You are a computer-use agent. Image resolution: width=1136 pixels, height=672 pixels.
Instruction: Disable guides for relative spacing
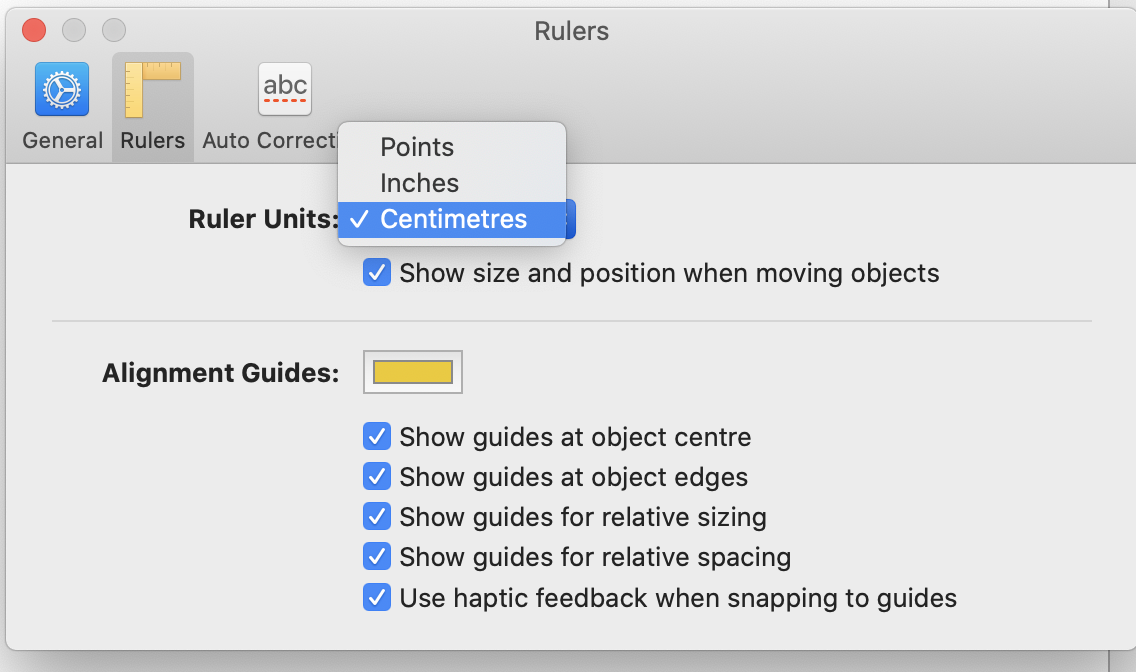[x=377, y=557]
